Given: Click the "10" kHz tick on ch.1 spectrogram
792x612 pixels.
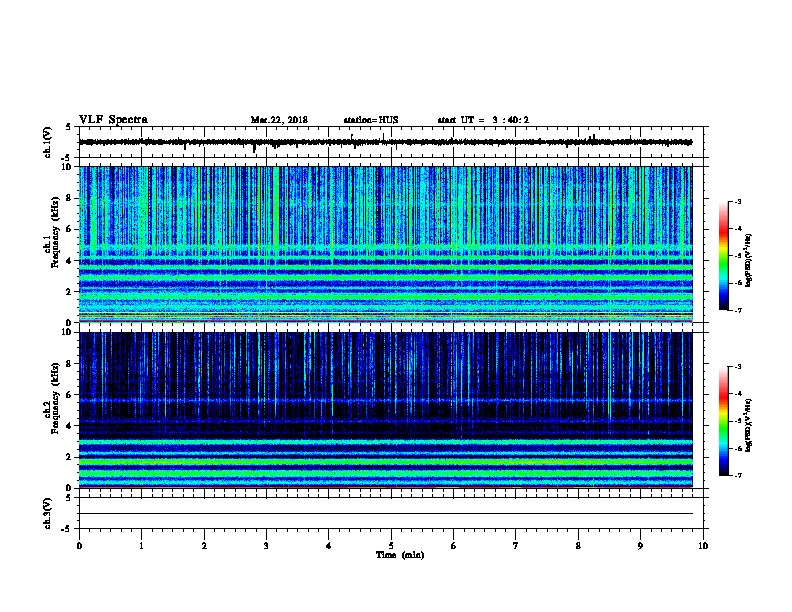Looking at the screenshot, I should 66,167.
